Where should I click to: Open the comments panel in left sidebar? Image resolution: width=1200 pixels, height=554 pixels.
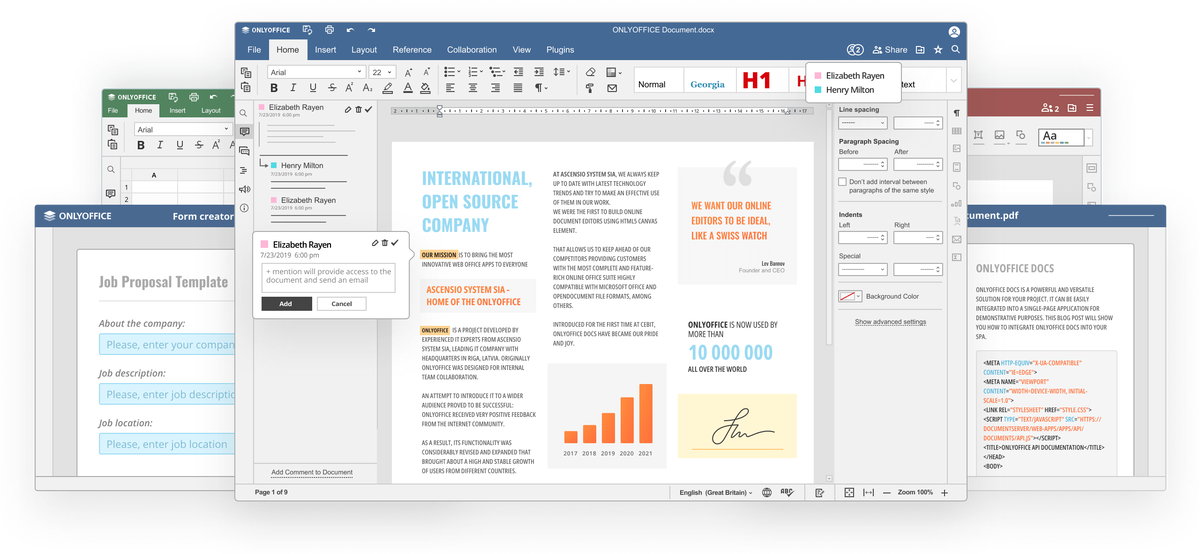point(245,132)
